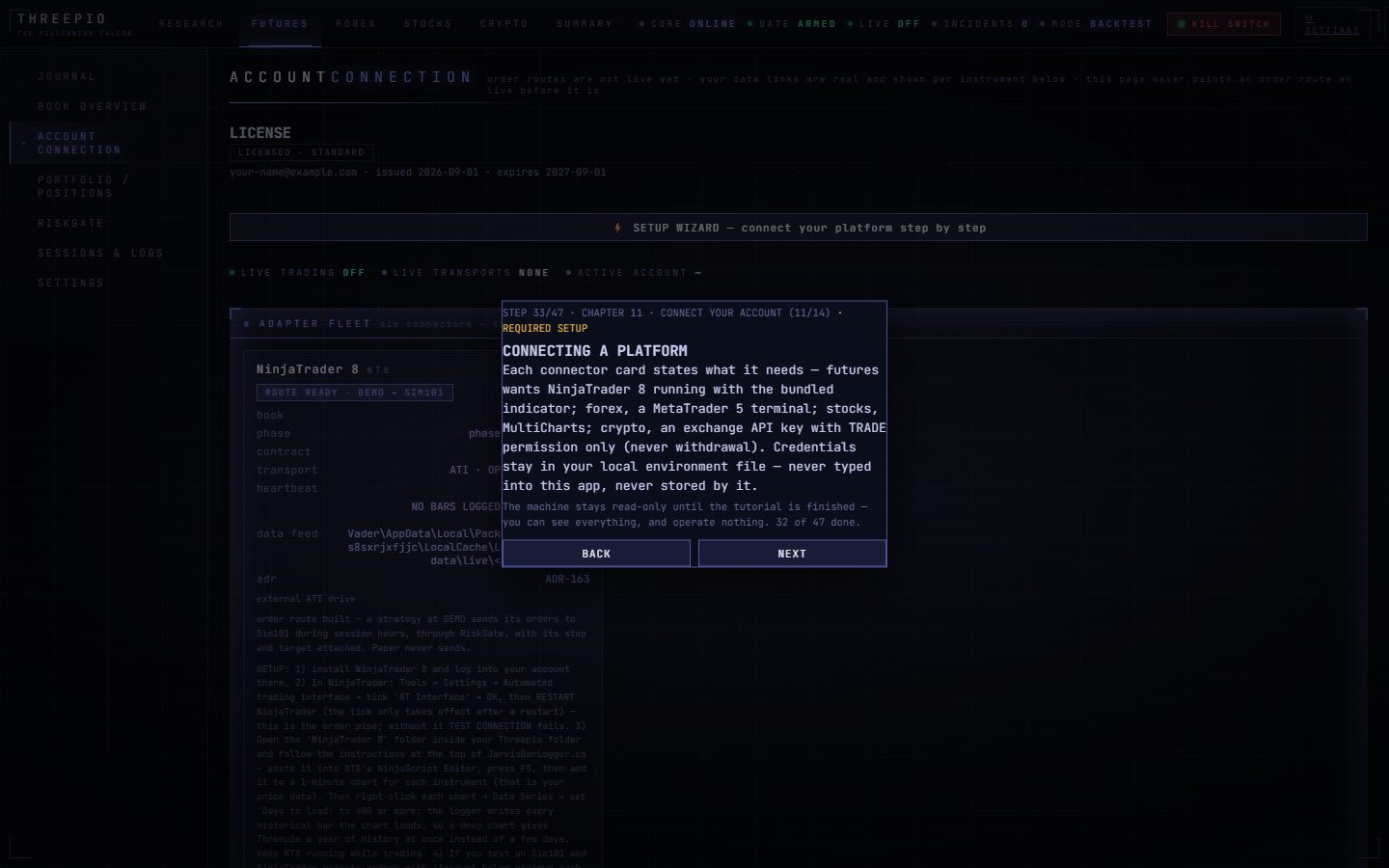The height and width of the screenshot is (868, 1389).
Task: Click the MODE BACKTEST status
Action: pyautogui.click(x=1096, y=24)
